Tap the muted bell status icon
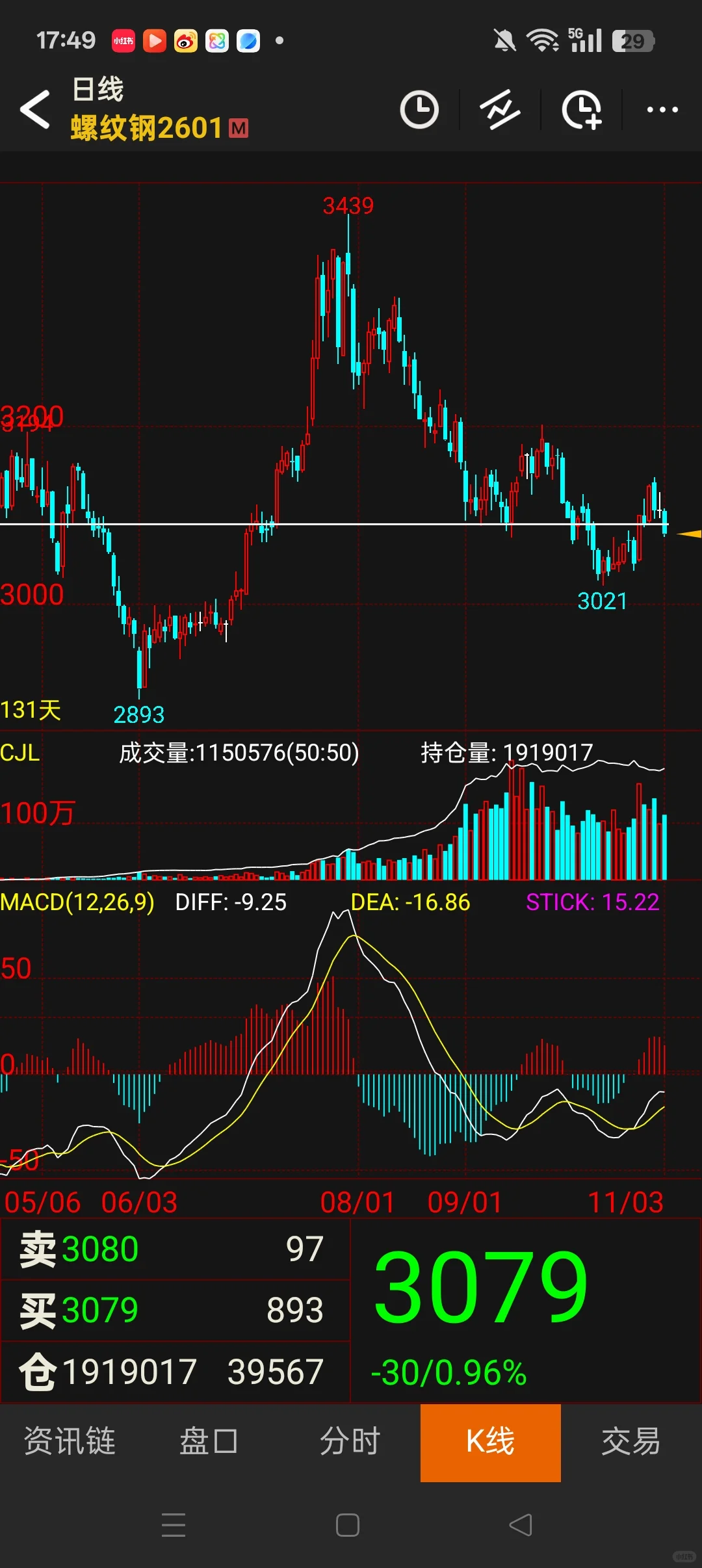The image size is (702, 1568). click(504, 41)
